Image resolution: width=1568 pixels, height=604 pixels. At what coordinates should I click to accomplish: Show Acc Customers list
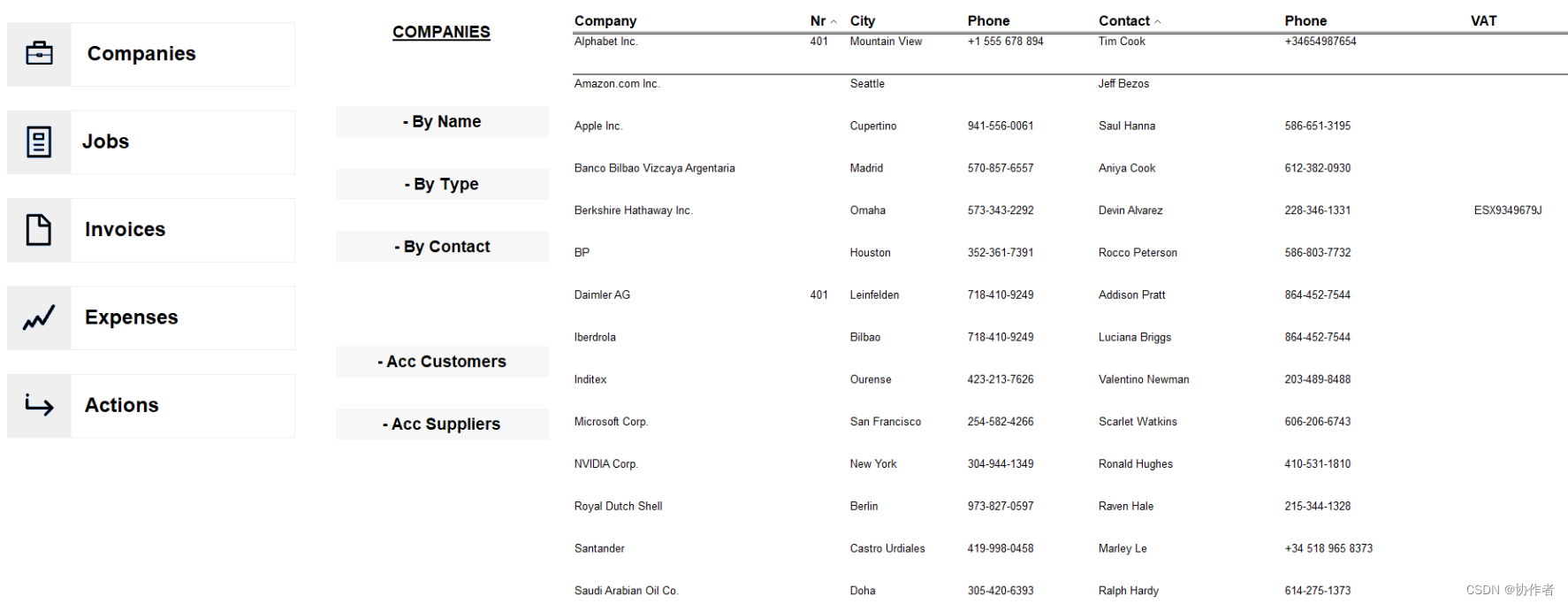click(442, 362)
